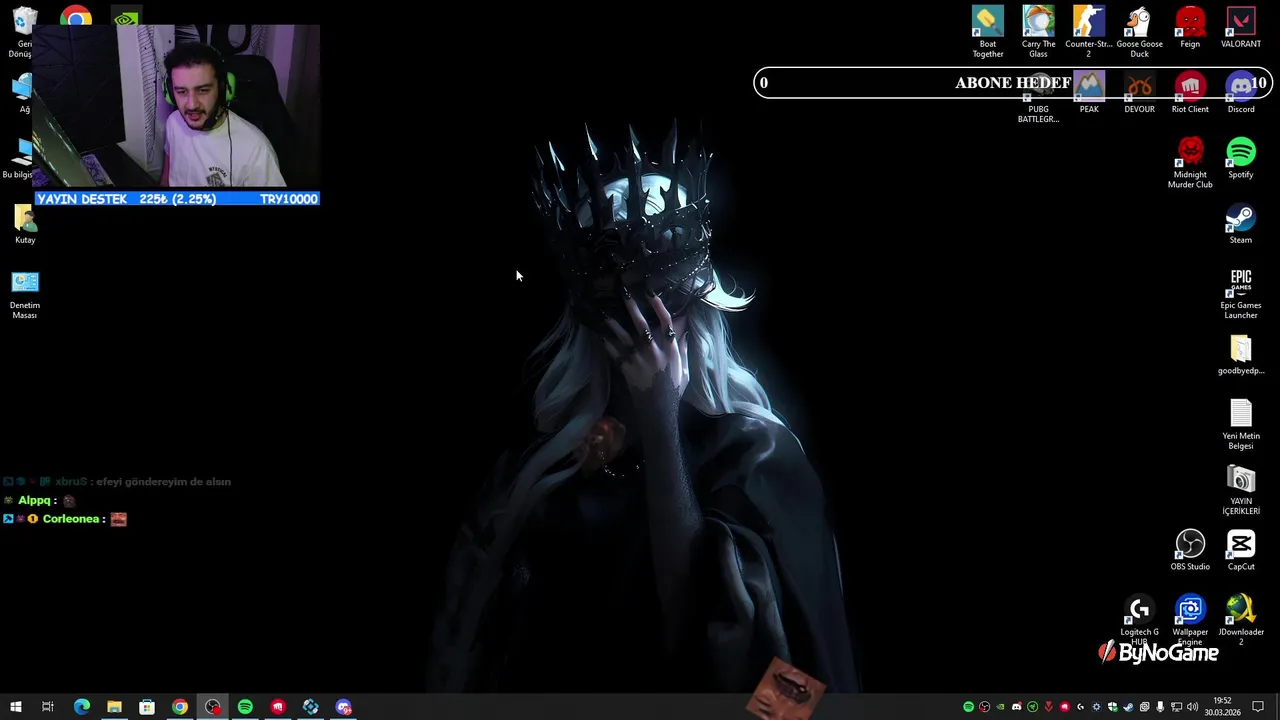
Task: Open Goose Goose Duck shortcut
Action: click(x=1139, y=32)
